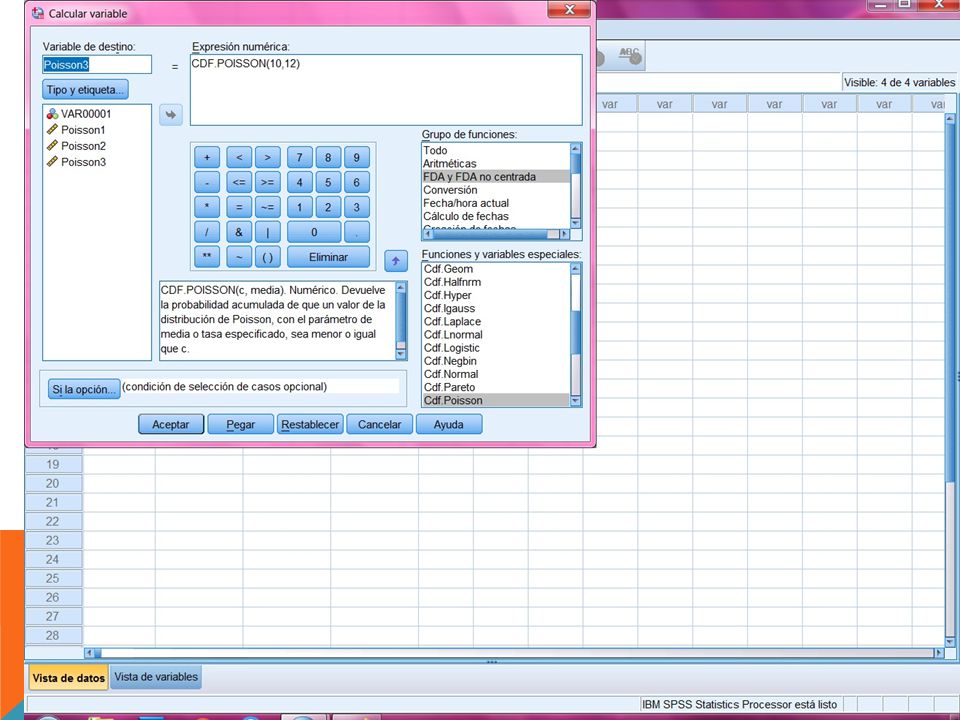Choose Cdf.Laplace function
960x720 pixels.
(496, 321)
